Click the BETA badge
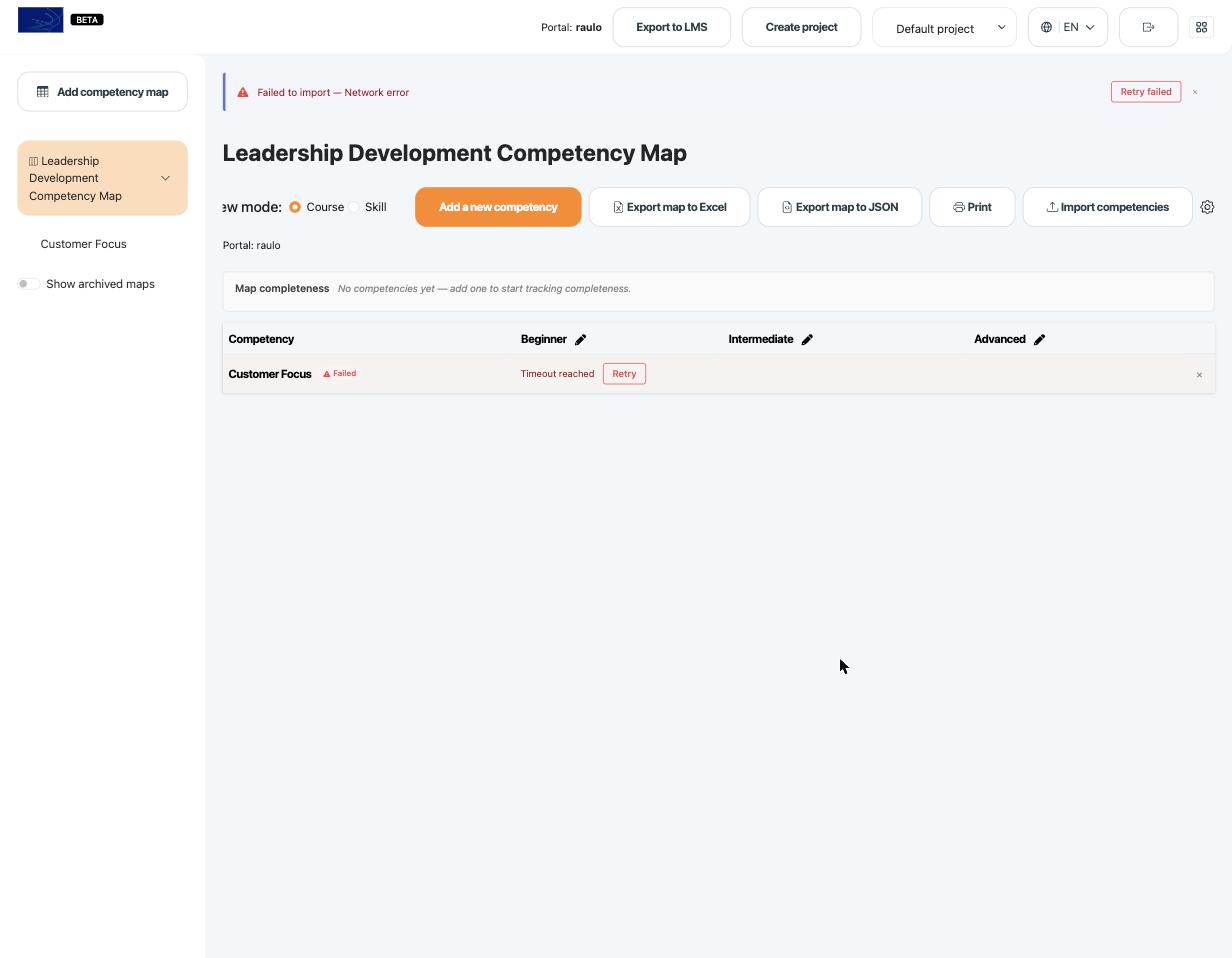Image resolution: width=1232 pixels, height=958 pixels. coord(87,19)
